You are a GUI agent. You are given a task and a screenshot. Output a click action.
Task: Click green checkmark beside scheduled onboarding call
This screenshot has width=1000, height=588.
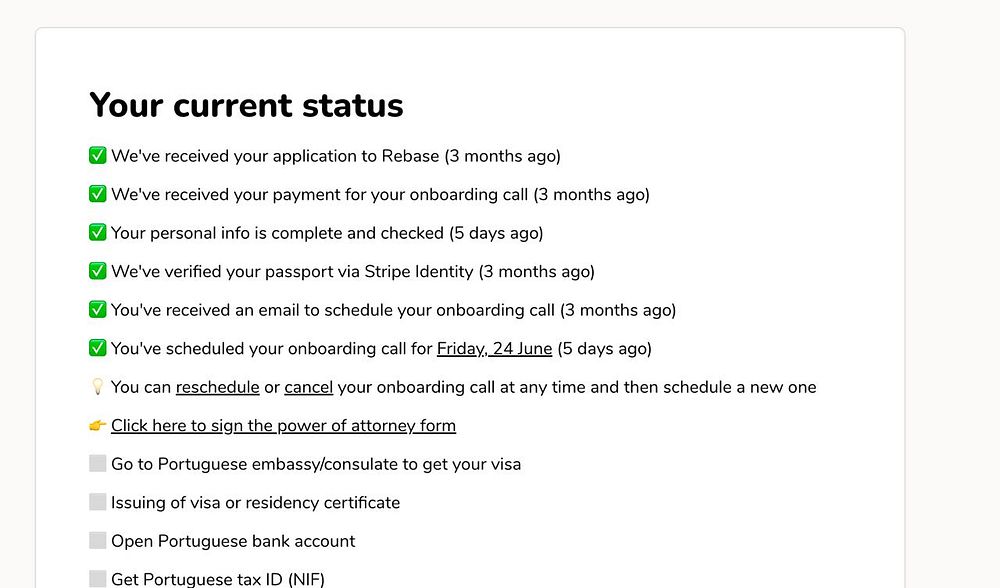(98, 348)
